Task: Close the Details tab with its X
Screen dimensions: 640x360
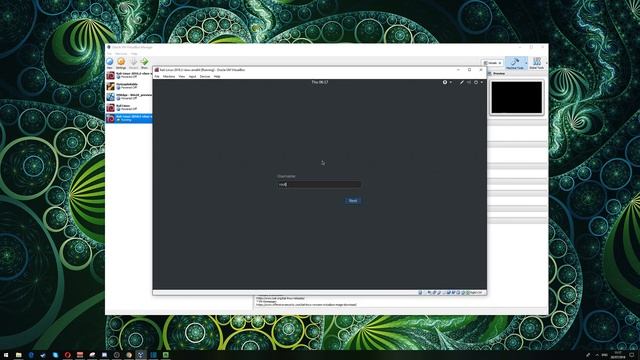Action: coord(500,63)
